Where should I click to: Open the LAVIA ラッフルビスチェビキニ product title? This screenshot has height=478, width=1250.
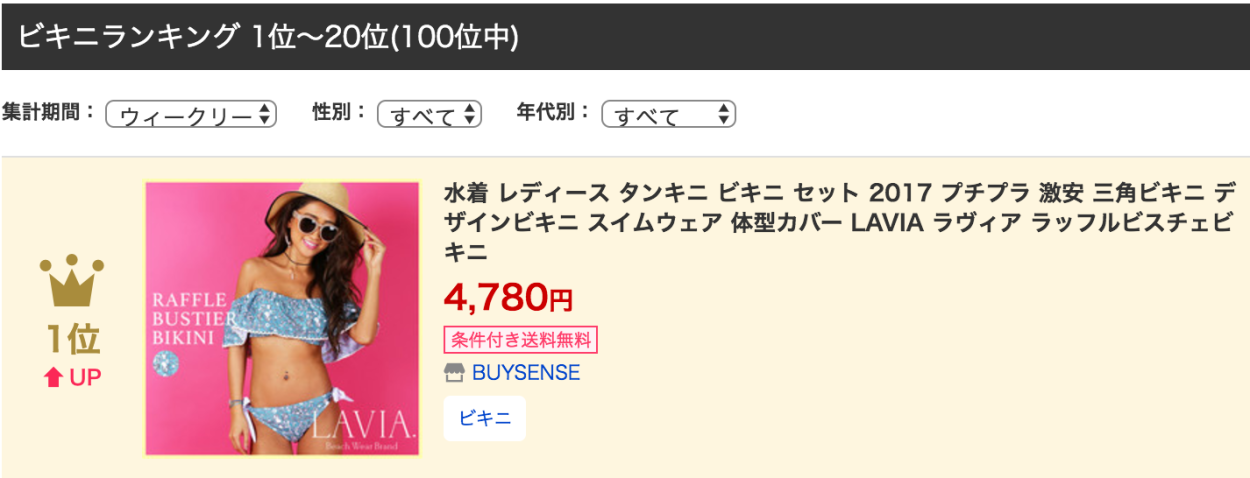(x=838, y=220)
